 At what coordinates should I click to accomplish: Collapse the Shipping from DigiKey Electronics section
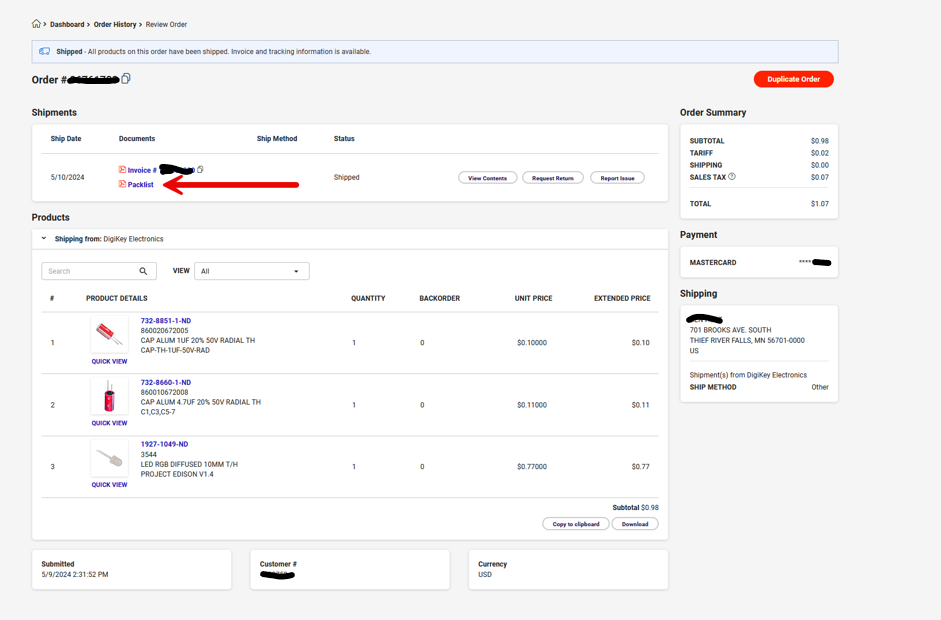pos(44,238)
